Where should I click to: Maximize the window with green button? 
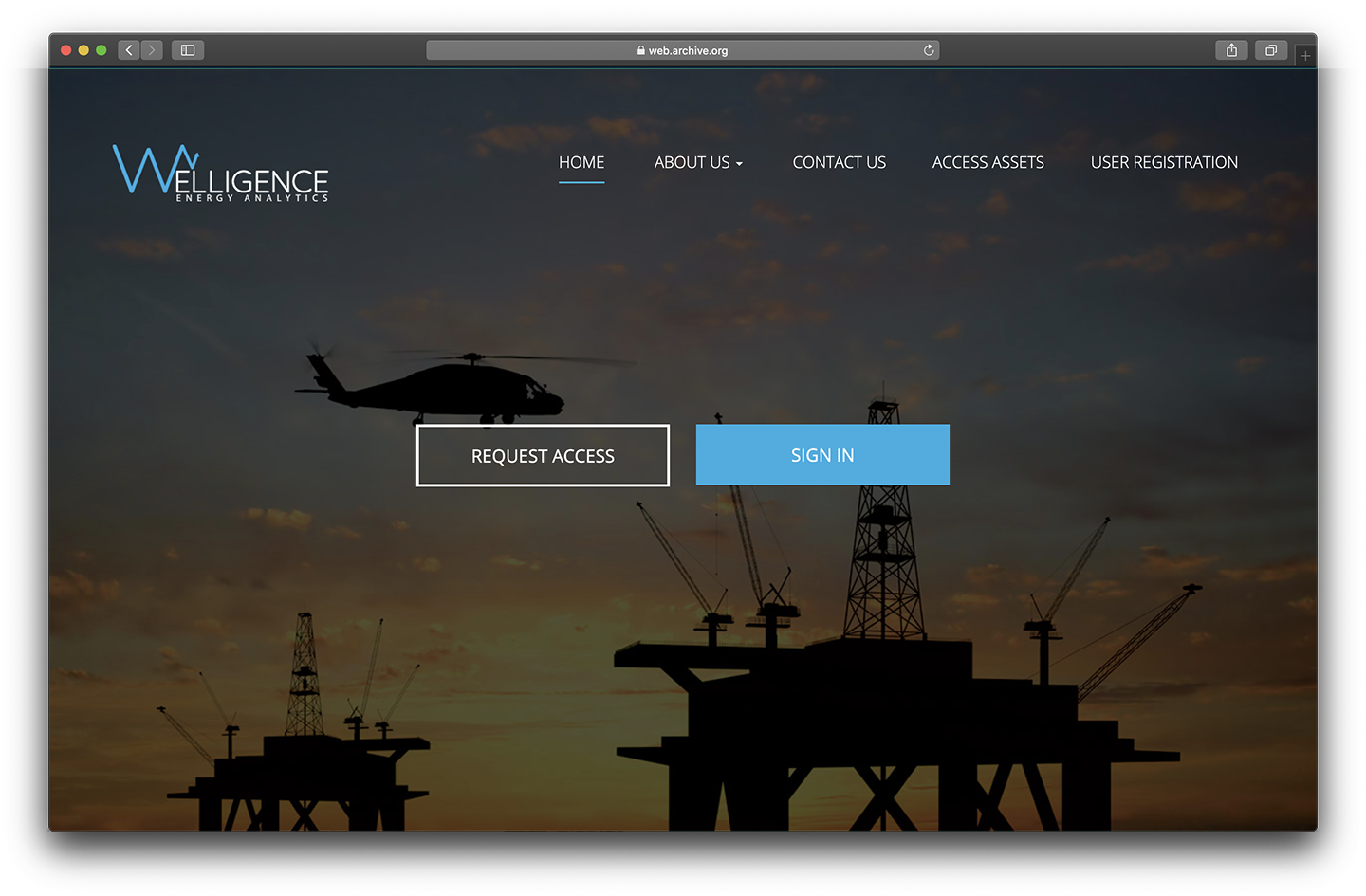(102, 50)
